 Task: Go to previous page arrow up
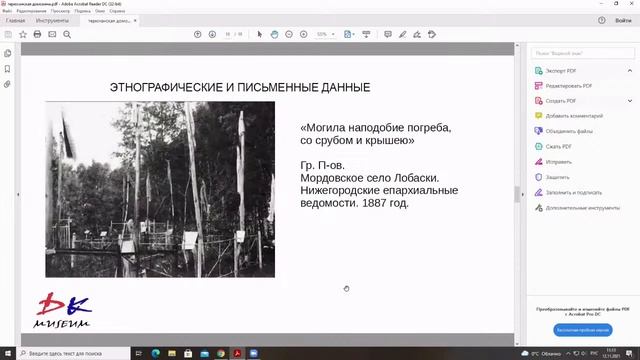point(198,34)
